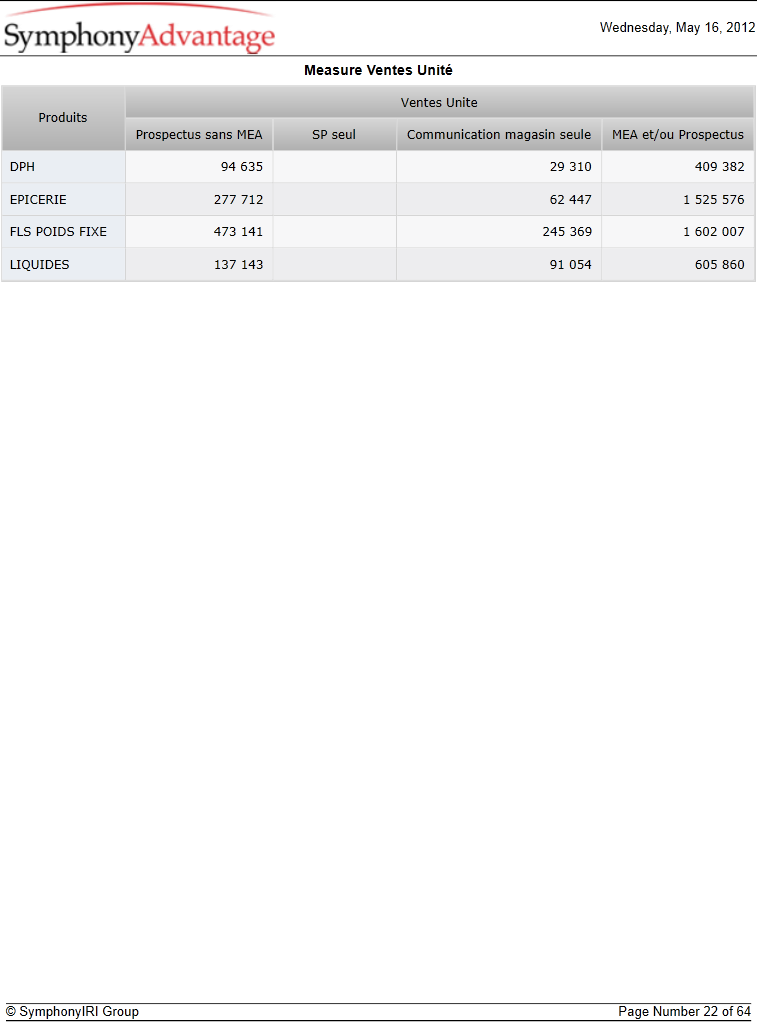Click the date Wednesday, May 16, 2012
The width and height of the screenshot is (757, 1027).
[x=677, y=28]
